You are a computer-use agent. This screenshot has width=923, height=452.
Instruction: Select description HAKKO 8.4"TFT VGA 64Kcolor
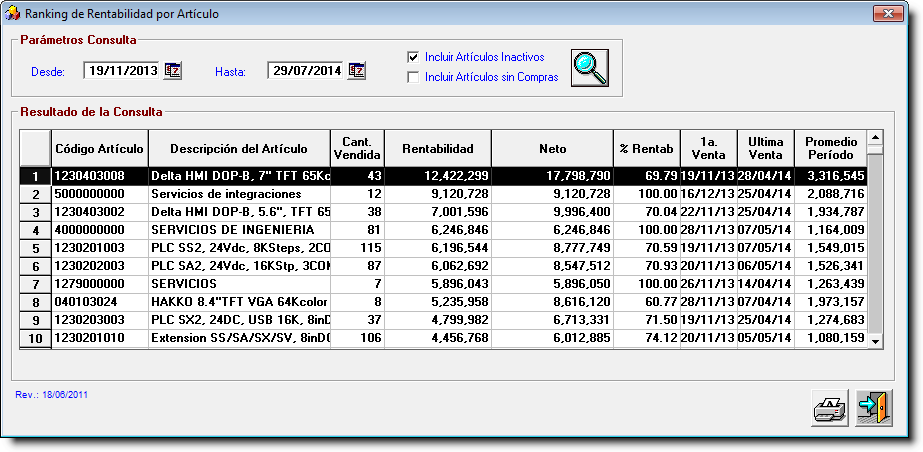point(239,302)
